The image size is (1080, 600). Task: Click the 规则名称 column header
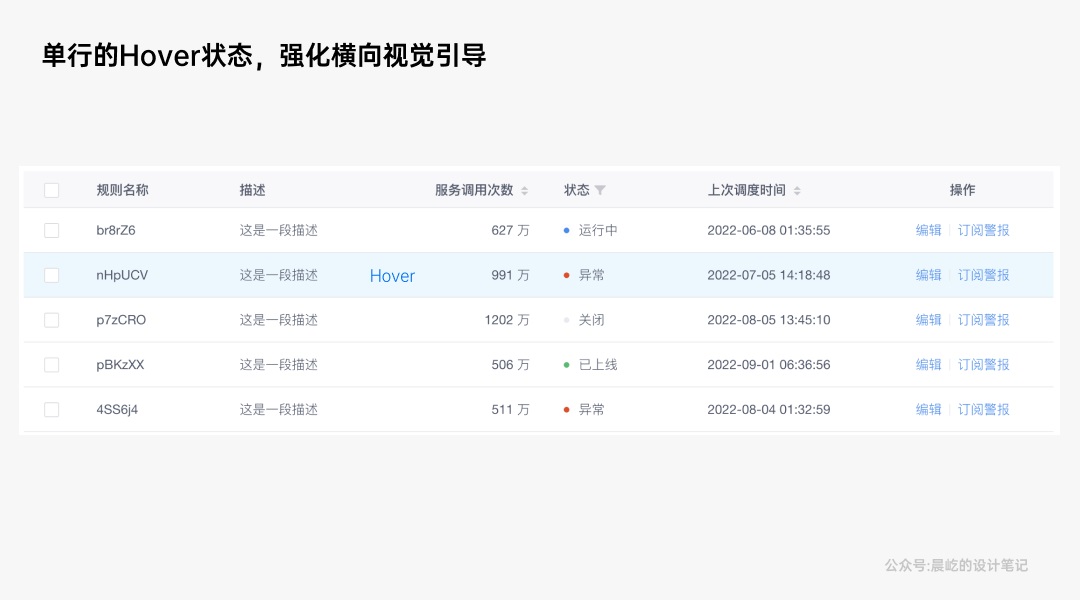click(x=122, y=190)
